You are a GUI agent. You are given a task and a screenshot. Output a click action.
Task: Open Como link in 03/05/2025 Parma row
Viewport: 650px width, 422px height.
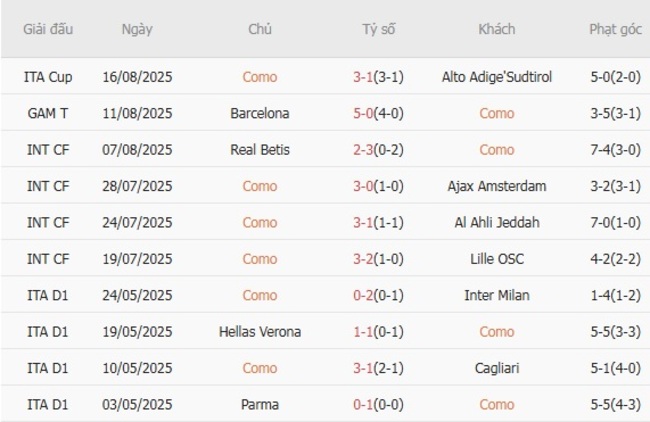click(496, 404)
